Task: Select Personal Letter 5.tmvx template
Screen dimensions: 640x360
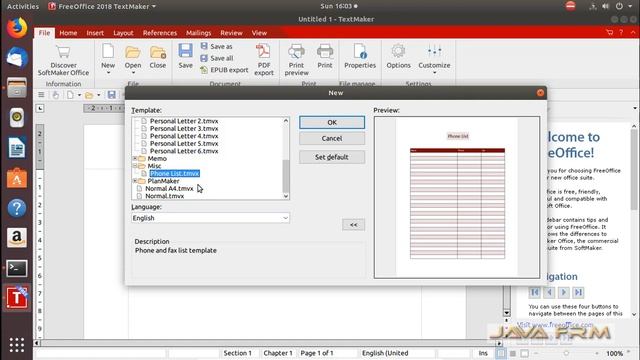Action: coord(184,144)
